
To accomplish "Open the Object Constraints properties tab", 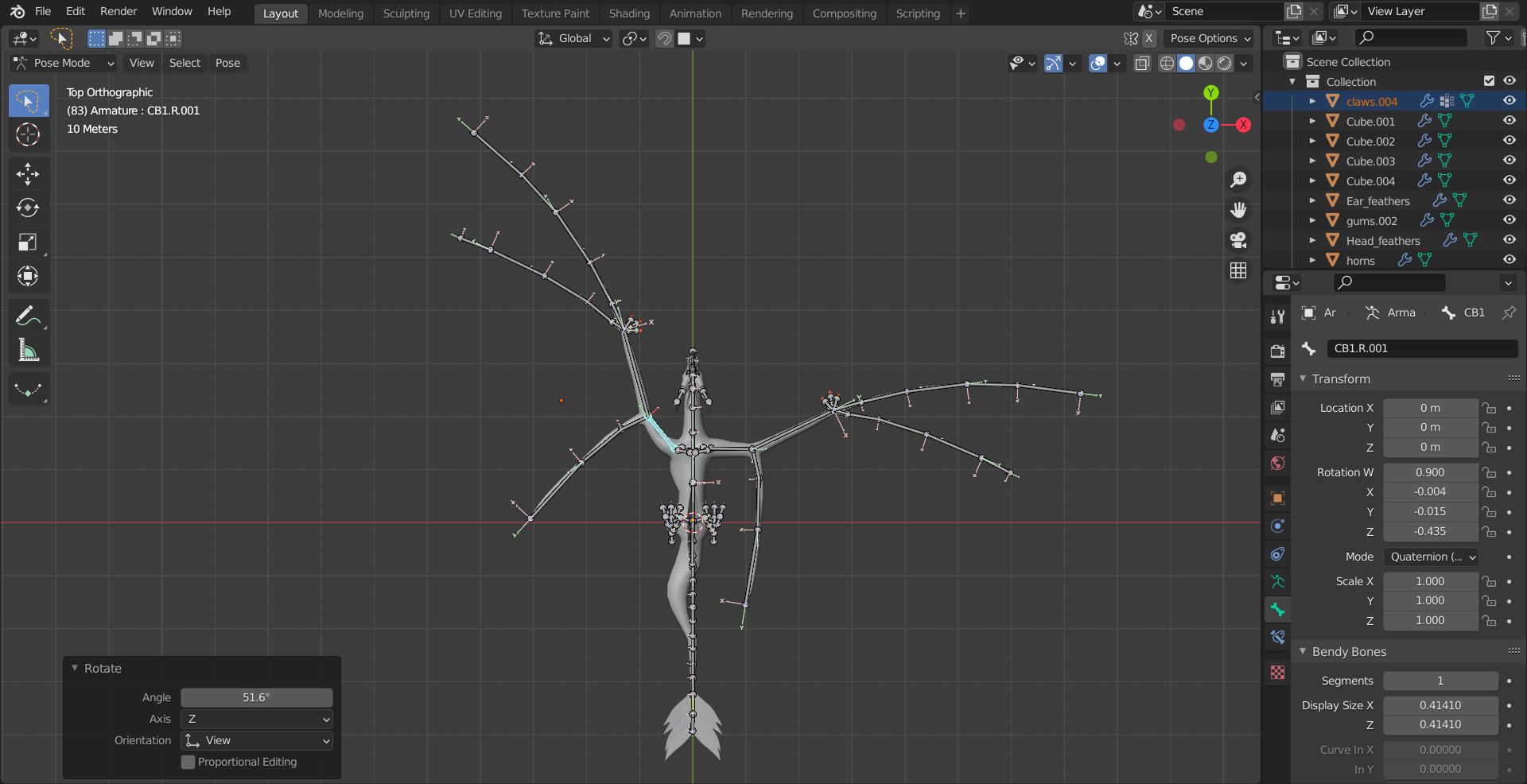I will click(x=1277, y=553).
